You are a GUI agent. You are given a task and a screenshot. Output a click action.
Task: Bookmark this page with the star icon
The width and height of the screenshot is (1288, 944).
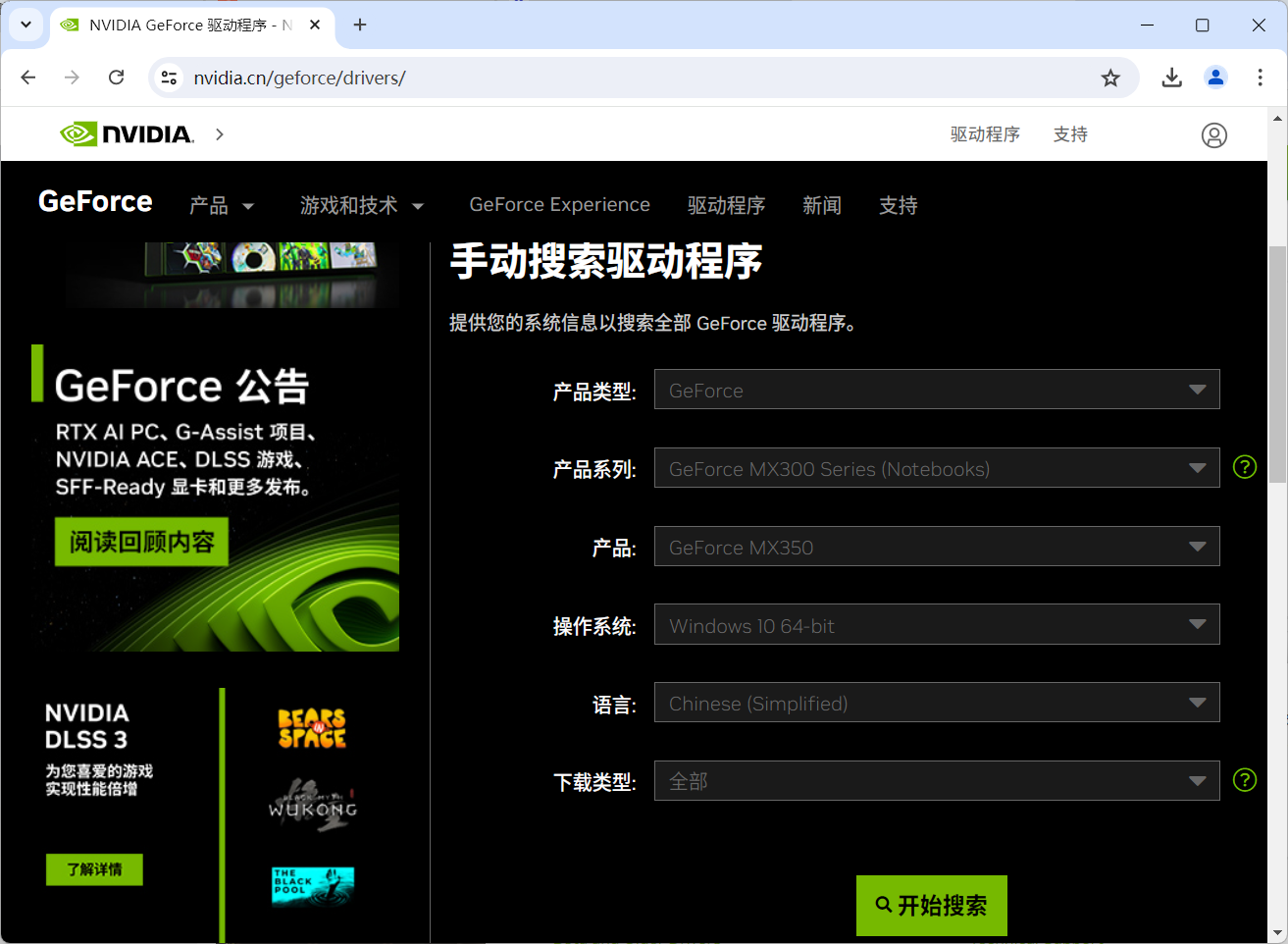click(1110, 78)
